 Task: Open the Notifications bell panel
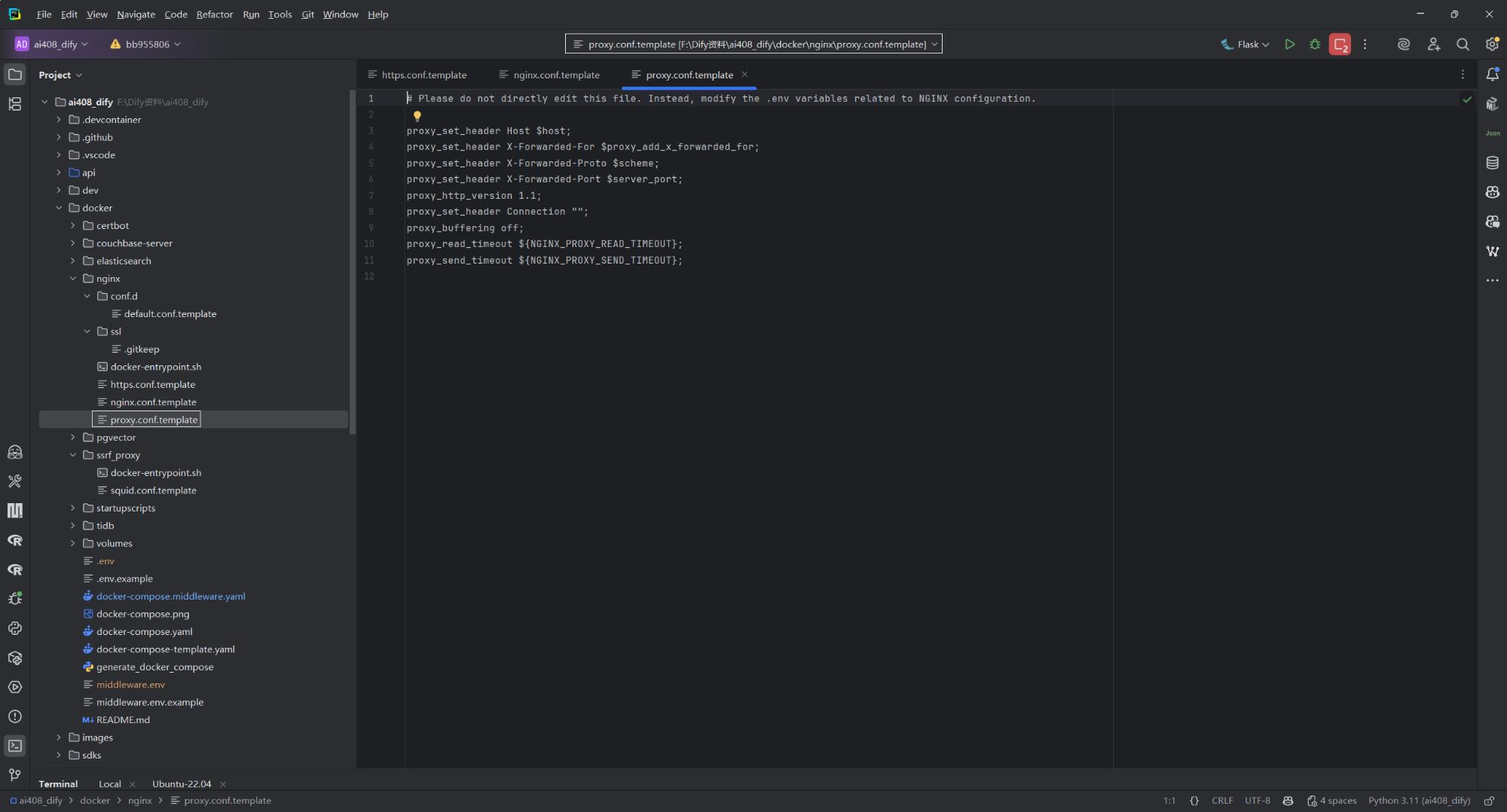pos(1492,75)
